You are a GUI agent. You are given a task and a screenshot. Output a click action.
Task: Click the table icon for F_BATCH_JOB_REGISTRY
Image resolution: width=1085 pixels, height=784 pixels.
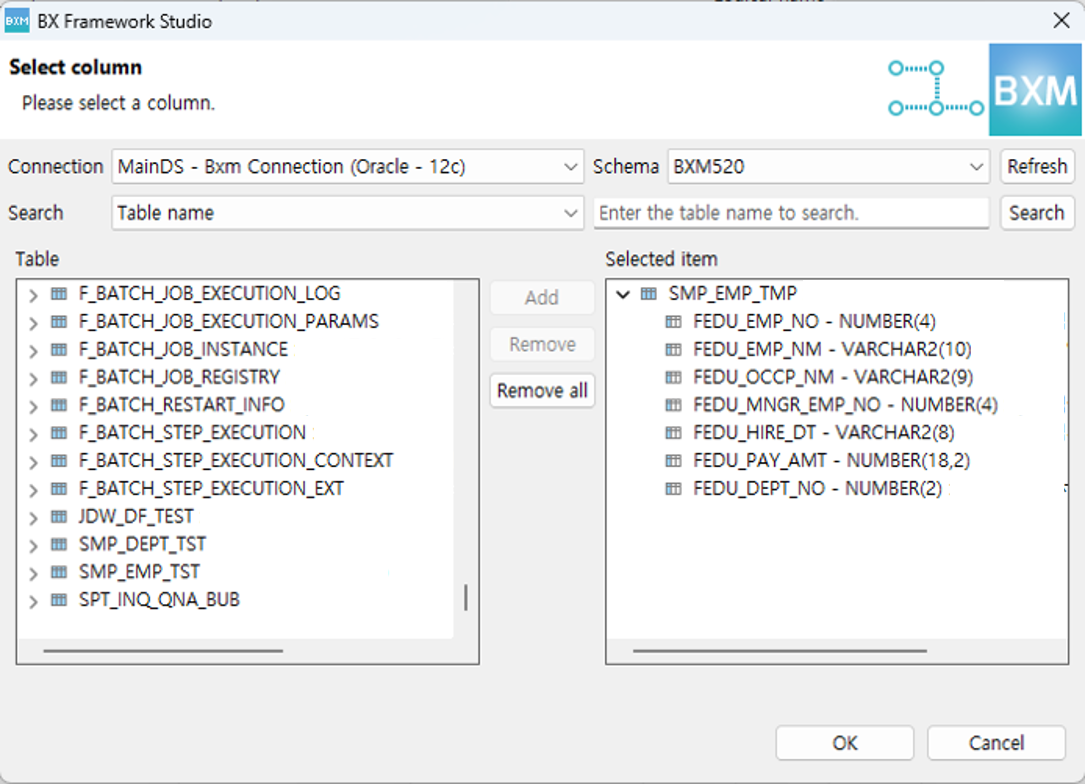pyautogui.click(x=58, y=379)
